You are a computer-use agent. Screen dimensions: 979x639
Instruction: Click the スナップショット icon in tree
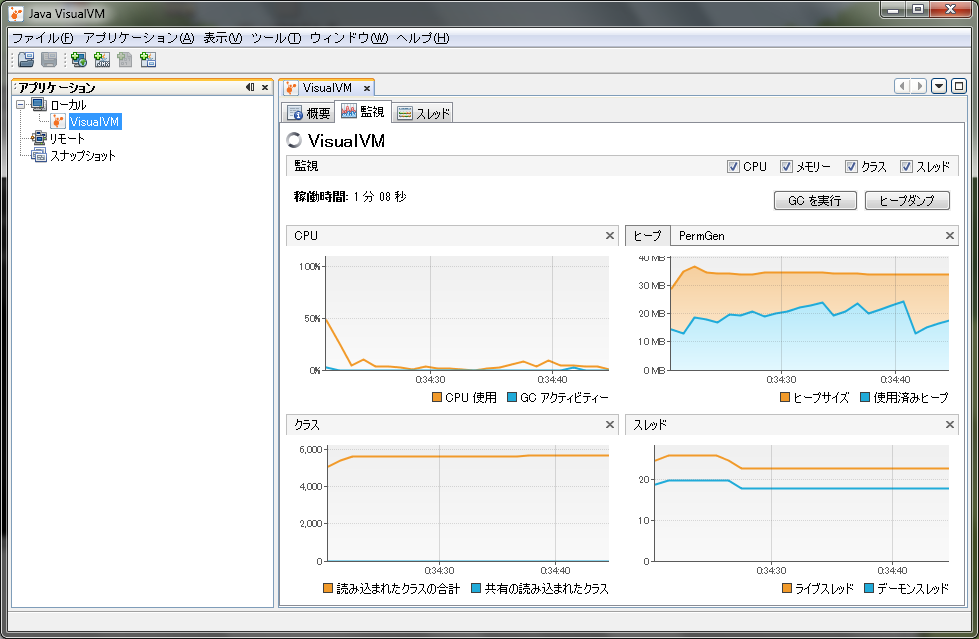[x=39, y=155]
